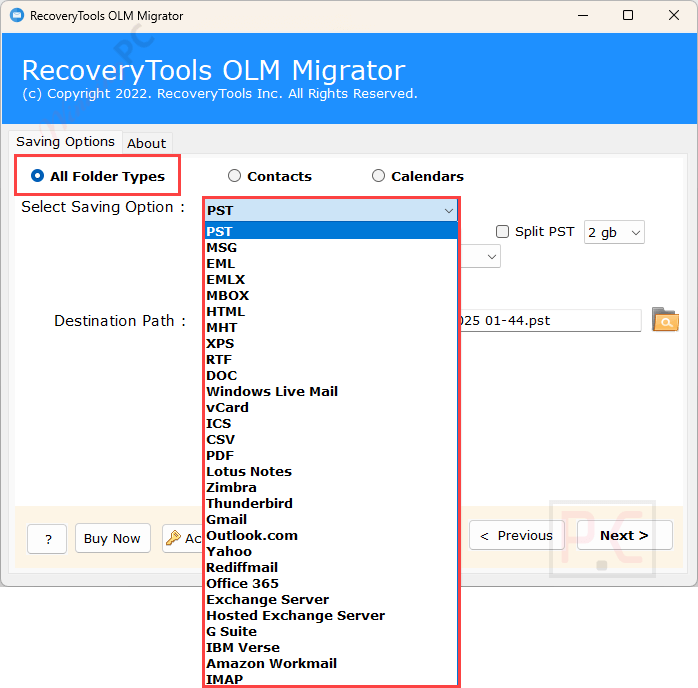Screen dimensions: 698x688
Task: Choose vCard from the saving list
Action: 331,408
